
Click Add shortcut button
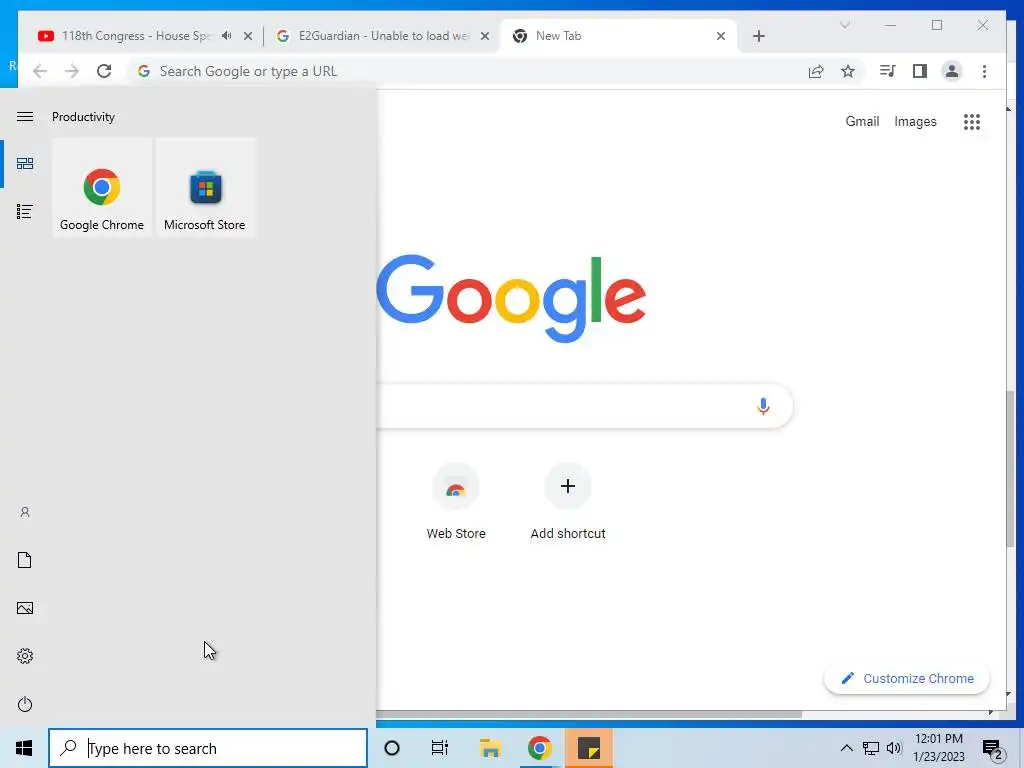pos(568,501)
